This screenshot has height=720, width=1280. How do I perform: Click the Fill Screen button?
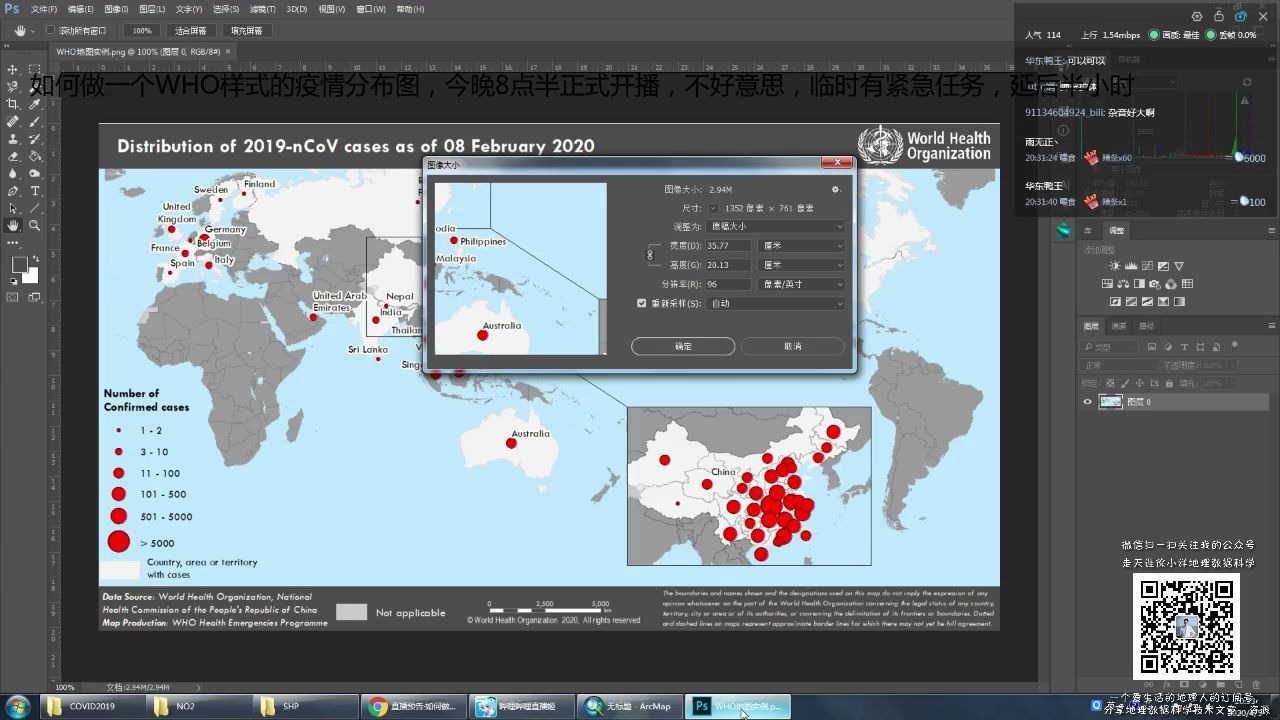pyautogui.click(x=246, y=31)
